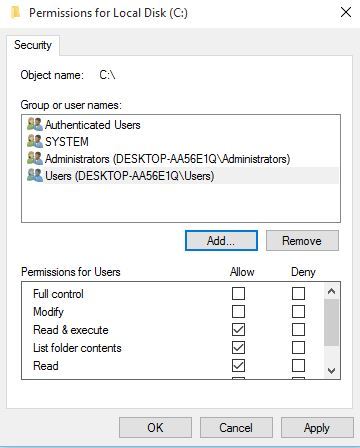Screen dimensions: 360x448
Task: Click the Cancel button
Action: 236,427
